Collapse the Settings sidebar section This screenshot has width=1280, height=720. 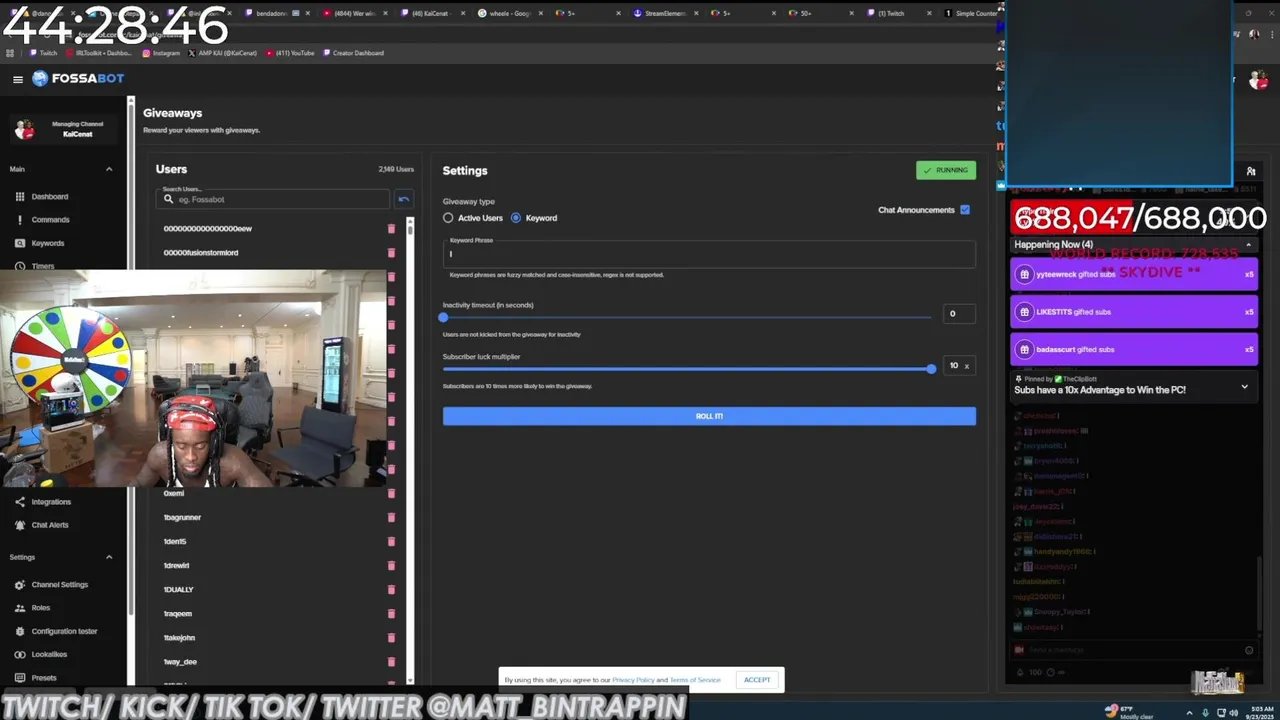tap(109, 557)
